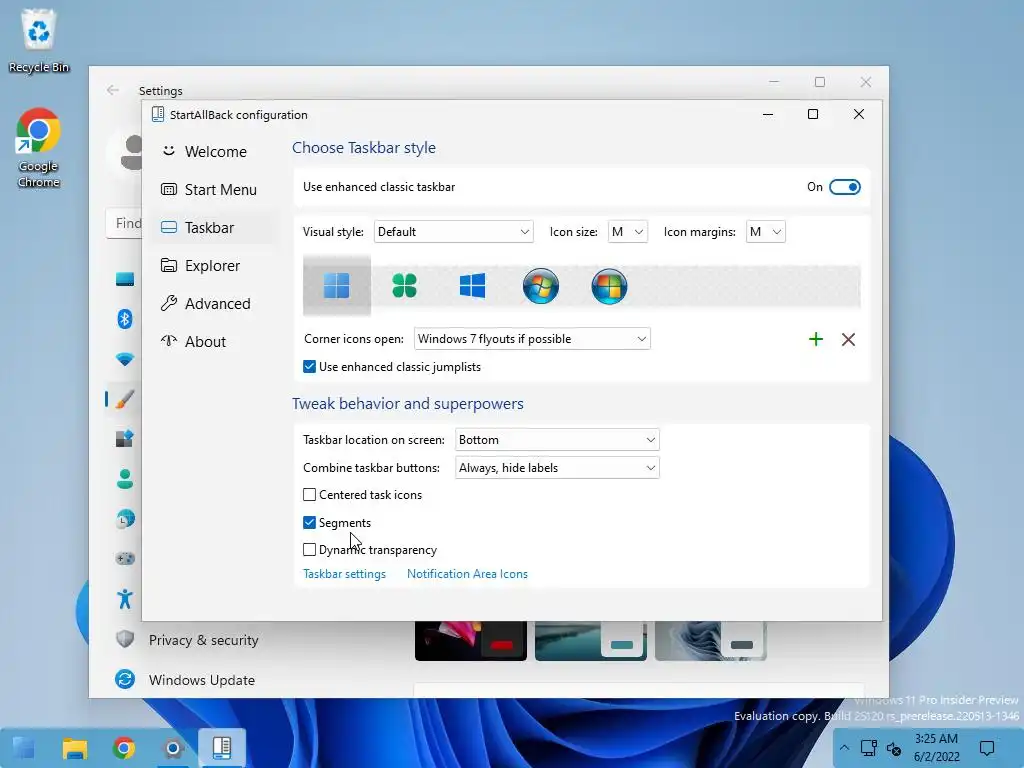Open Chrome from the taskbar
1024x768 pixels.
click(124, 748)
